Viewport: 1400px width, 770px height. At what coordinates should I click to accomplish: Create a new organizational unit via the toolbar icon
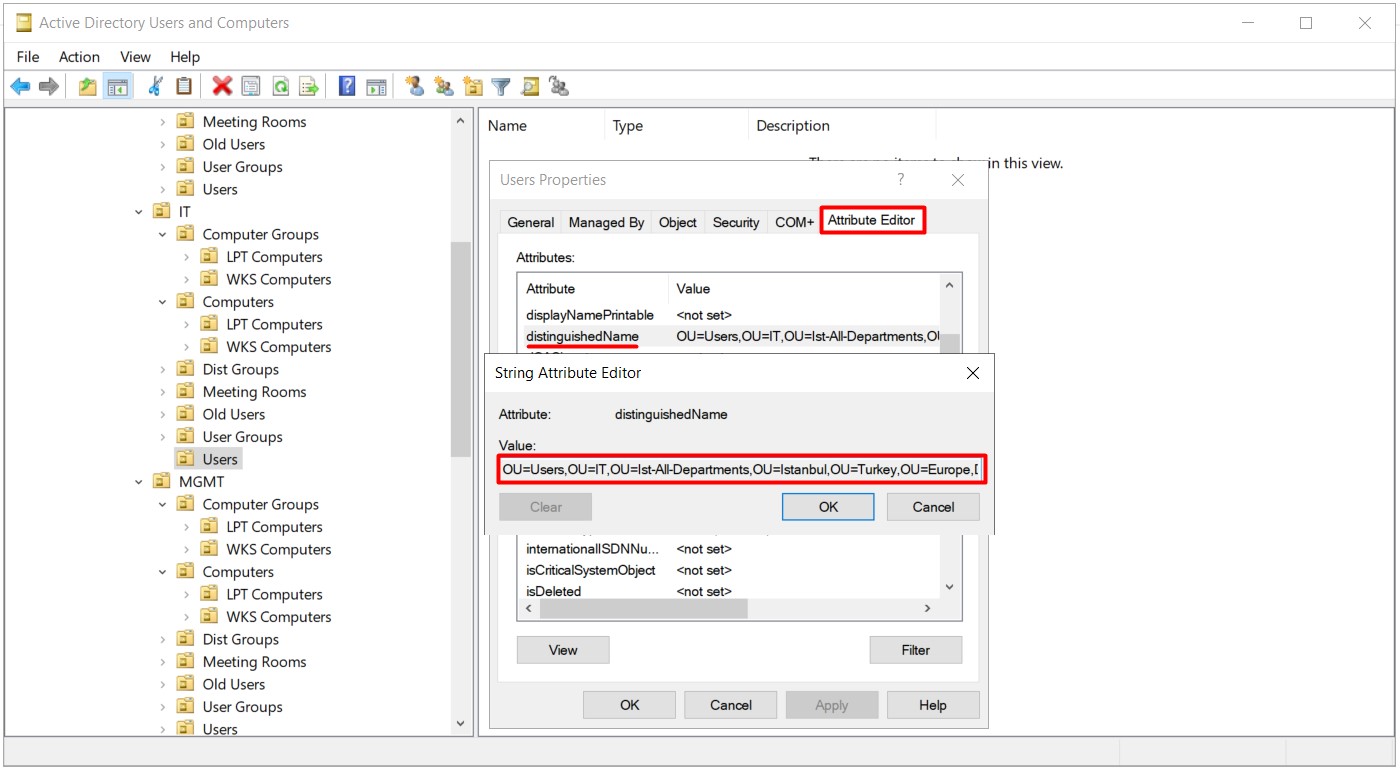(473, 87)
